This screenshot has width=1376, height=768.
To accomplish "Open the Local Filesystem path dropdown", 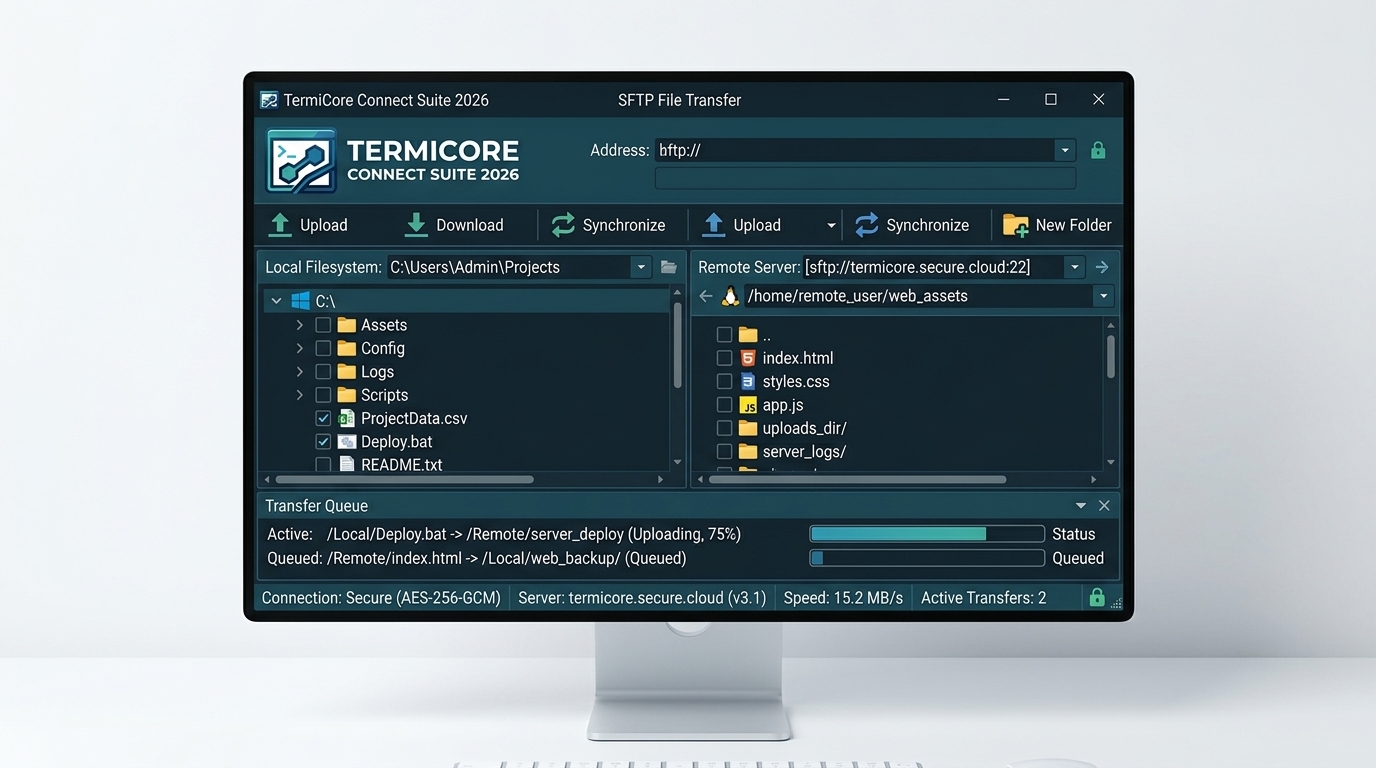I will 641,267.
